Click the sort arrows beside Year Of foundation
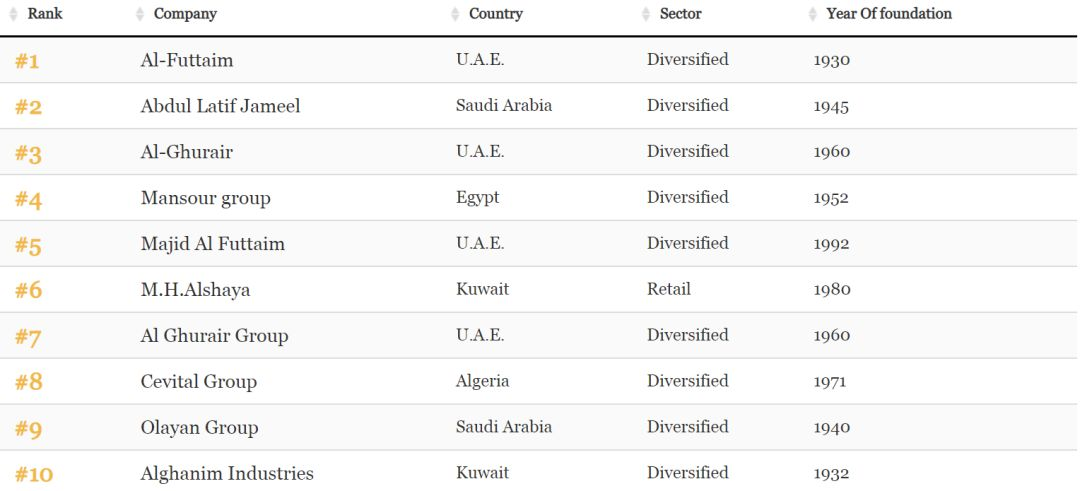The image size is (1080, 491). [x=813, y=14]
